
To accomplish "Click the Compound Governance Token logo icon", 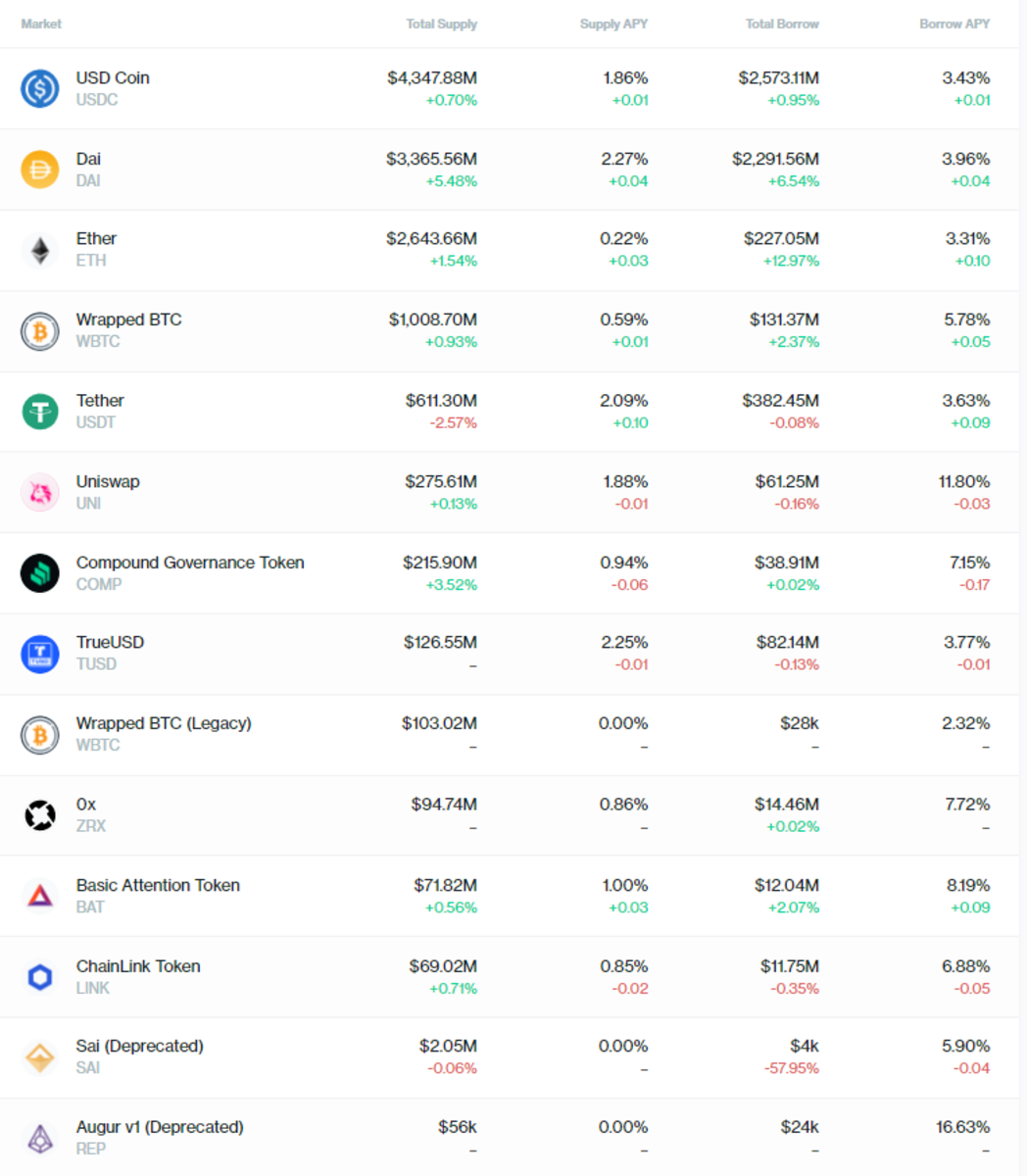I will click(40, 573).
